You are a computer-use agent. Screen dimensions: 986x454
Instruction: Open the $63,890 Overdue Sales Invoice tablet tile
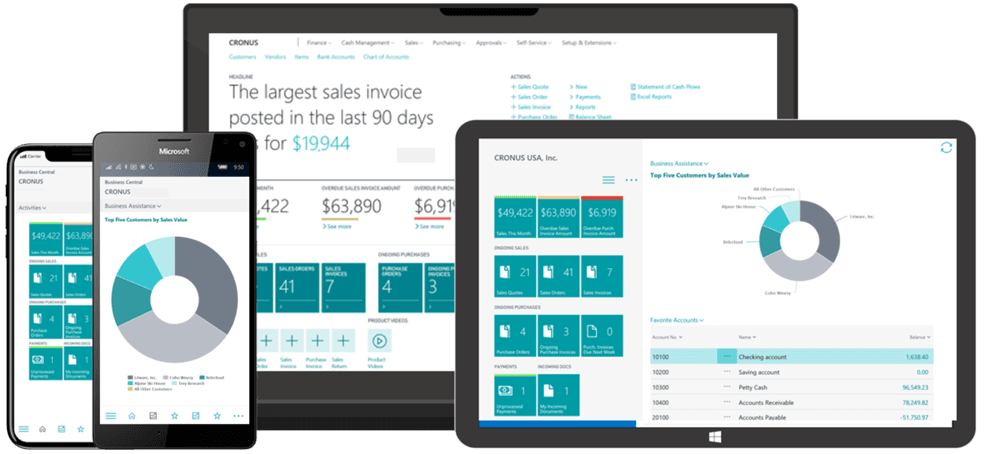click(559, 217)
